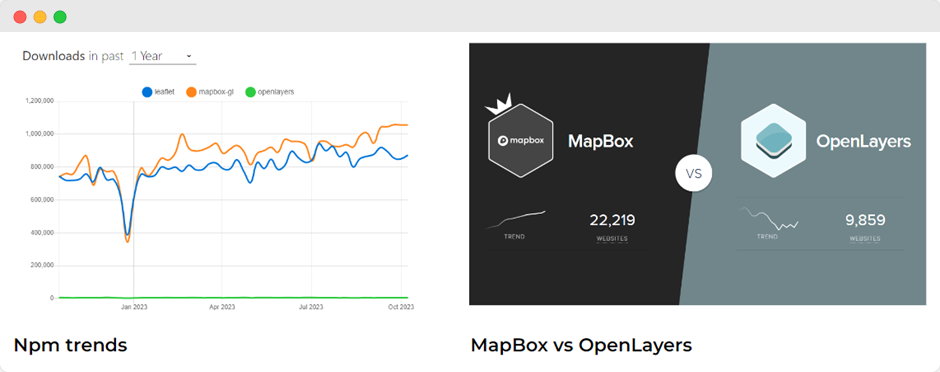This screenshot has width=940, height=372.
Task: Click the red close window button
Action: [20, 17]
